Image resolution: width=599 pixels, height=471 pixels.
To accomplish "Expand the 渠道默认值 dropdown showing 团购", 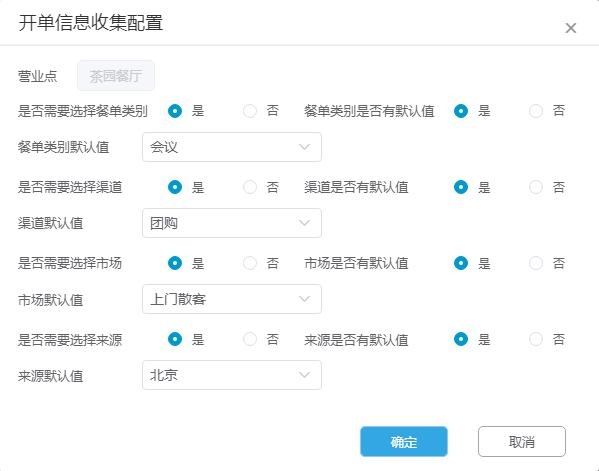I will coord(232,223).
